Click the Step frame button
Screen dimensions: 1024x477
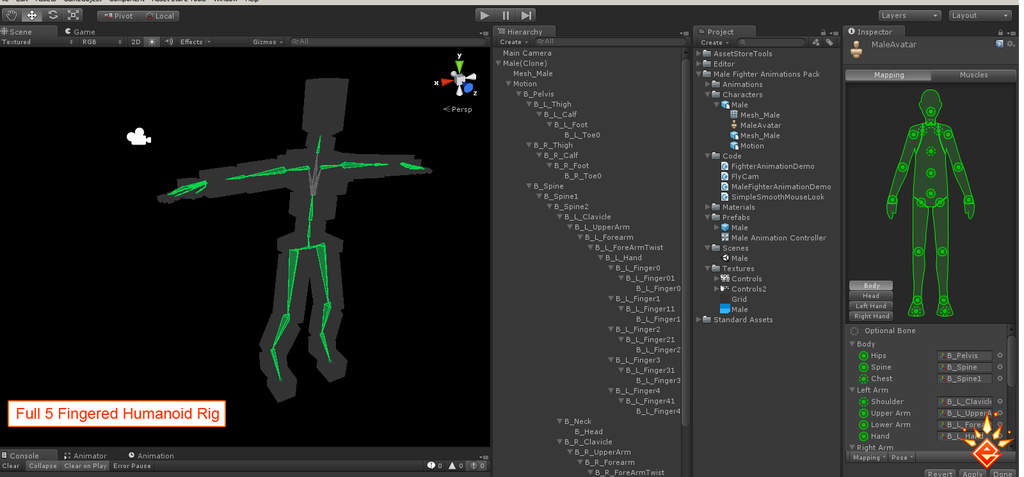[x=526, y=15]
